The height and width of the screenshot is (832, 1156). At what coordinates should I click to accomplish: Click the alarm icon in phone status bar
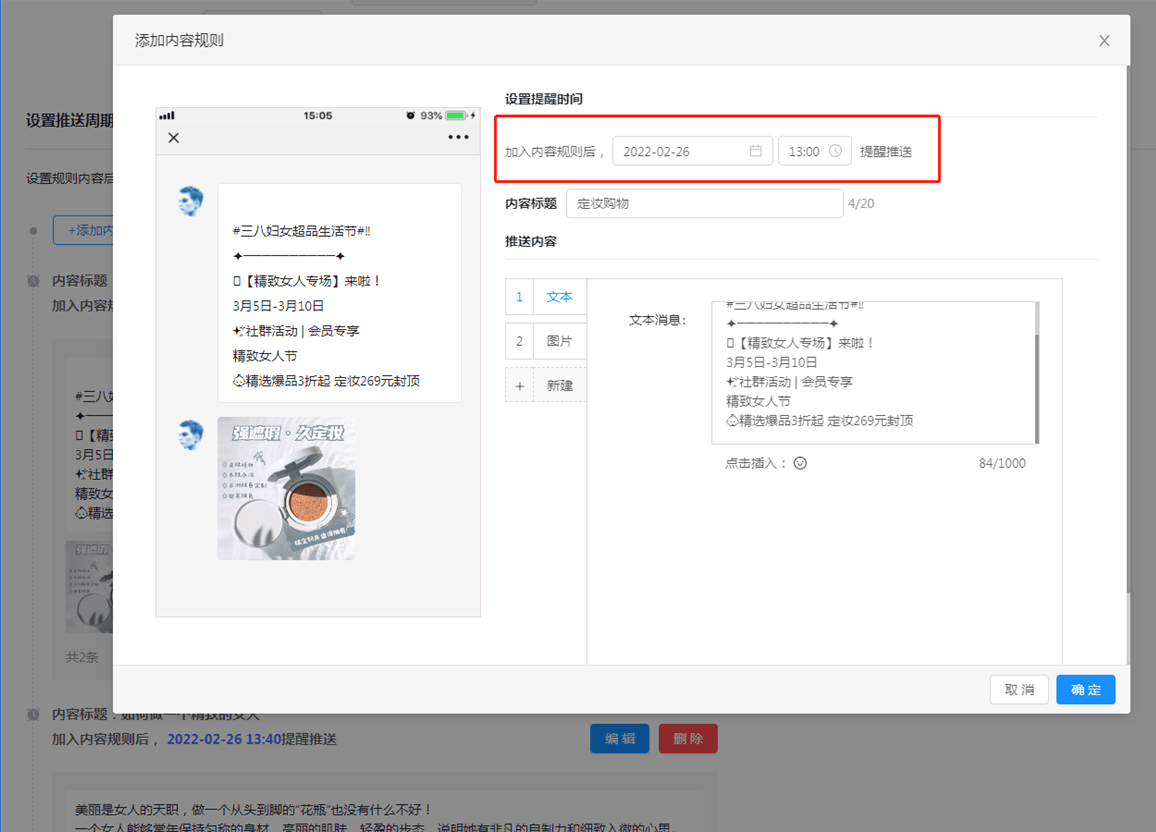coord(411,116)
